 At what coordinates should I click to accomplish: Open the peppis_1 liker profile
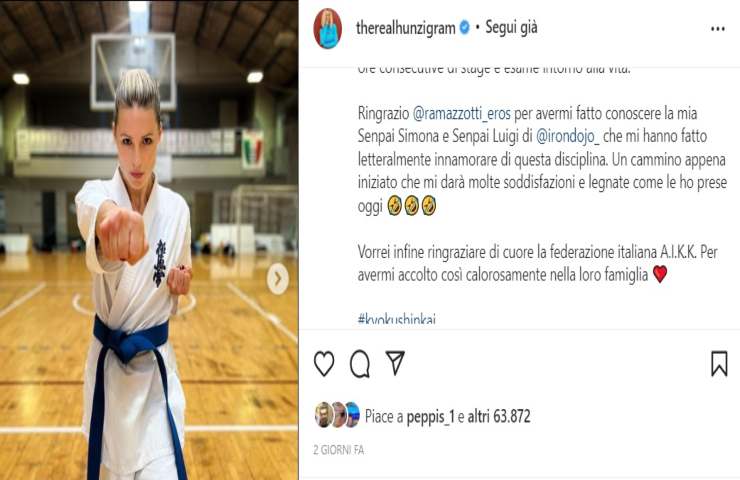(x=430, y=417)
